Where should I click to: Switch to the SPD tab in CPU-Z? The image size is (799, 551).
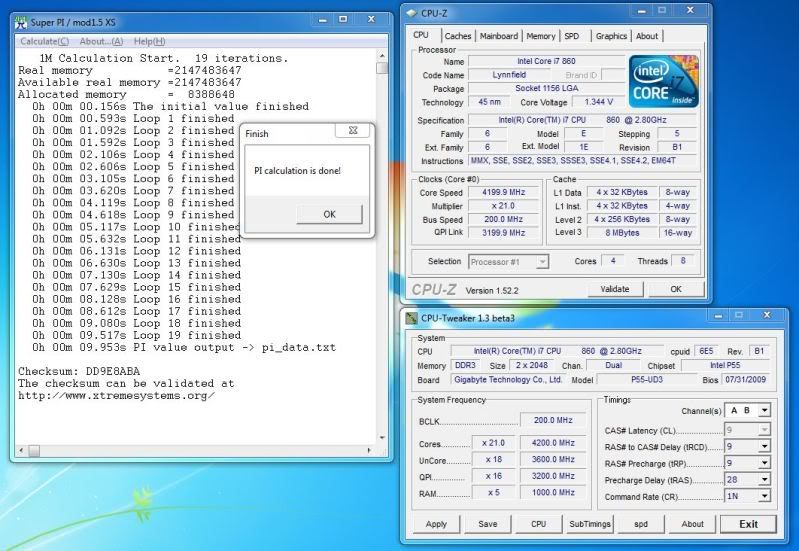(x=572, y=36)
